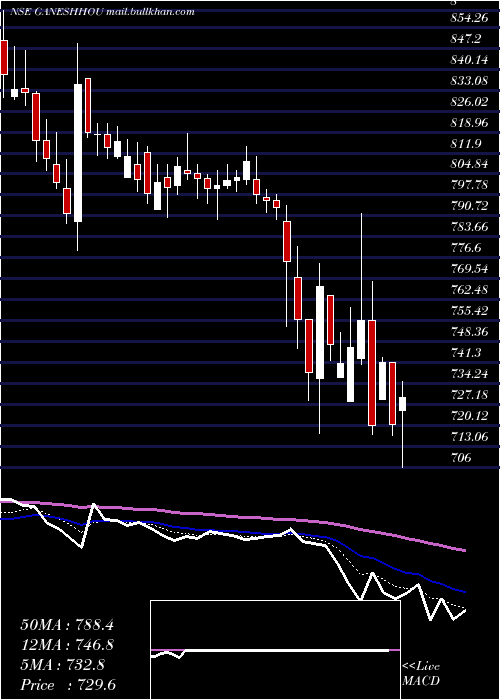Click the NSE GANESHHOU mail.bullkhan.com title text
This screenshot has width=500, height=700.
[x=101, y=12]
